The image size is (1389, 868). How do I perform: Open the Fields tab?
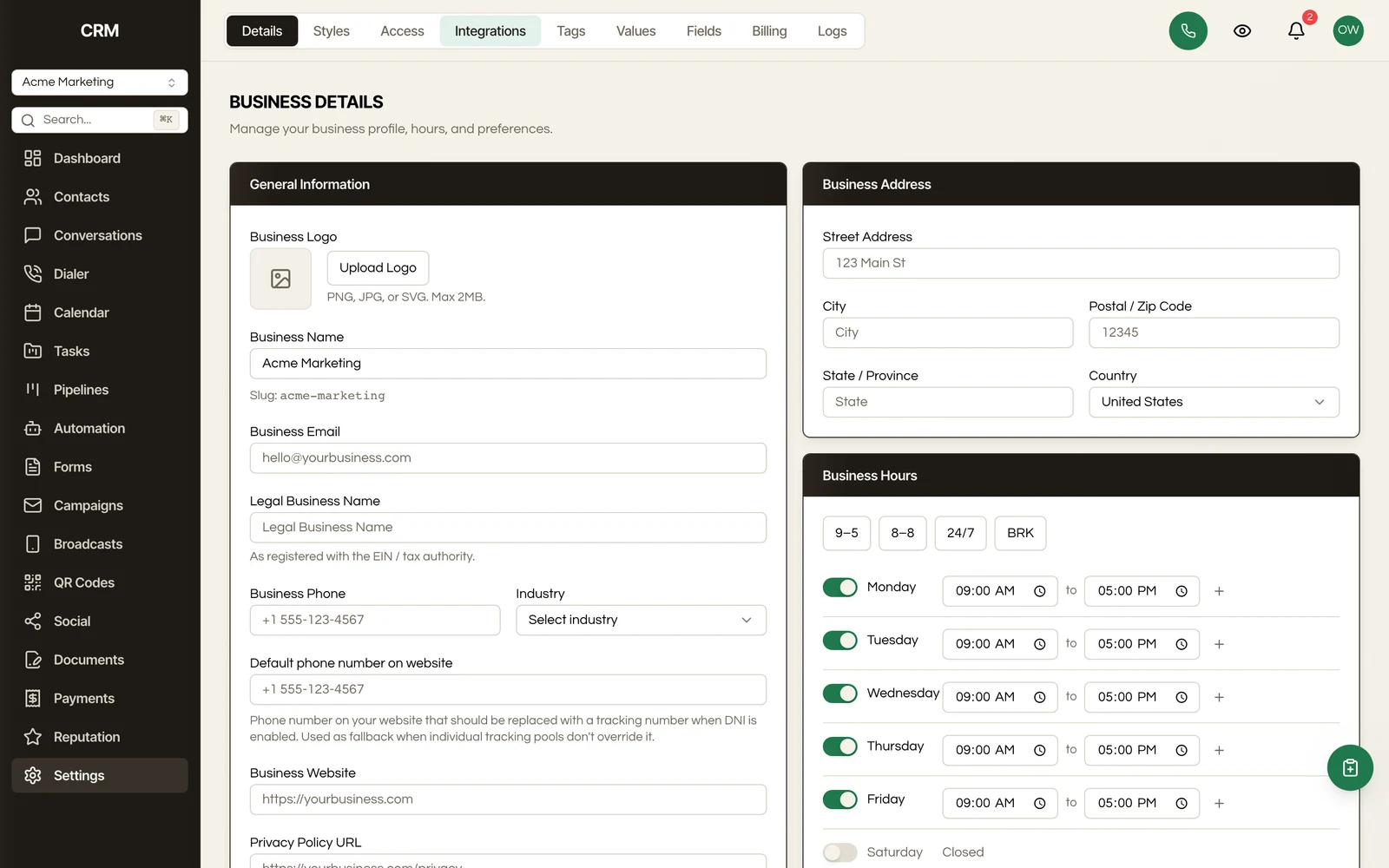pyautogui.click(x=703, y=31)
